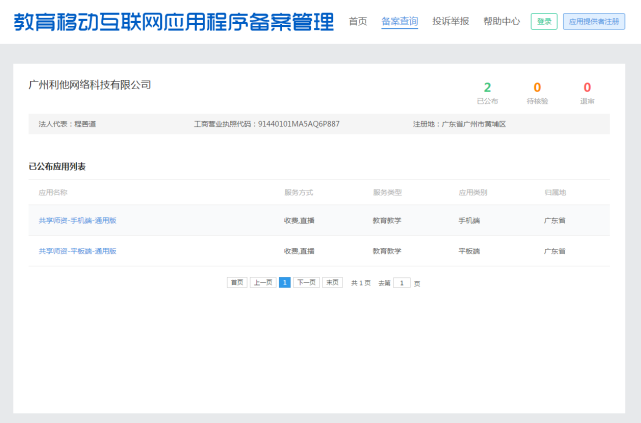This screenshot has width=641, height=423.
Task: Click the 退审 count of 0
Action: click(587, 87)
